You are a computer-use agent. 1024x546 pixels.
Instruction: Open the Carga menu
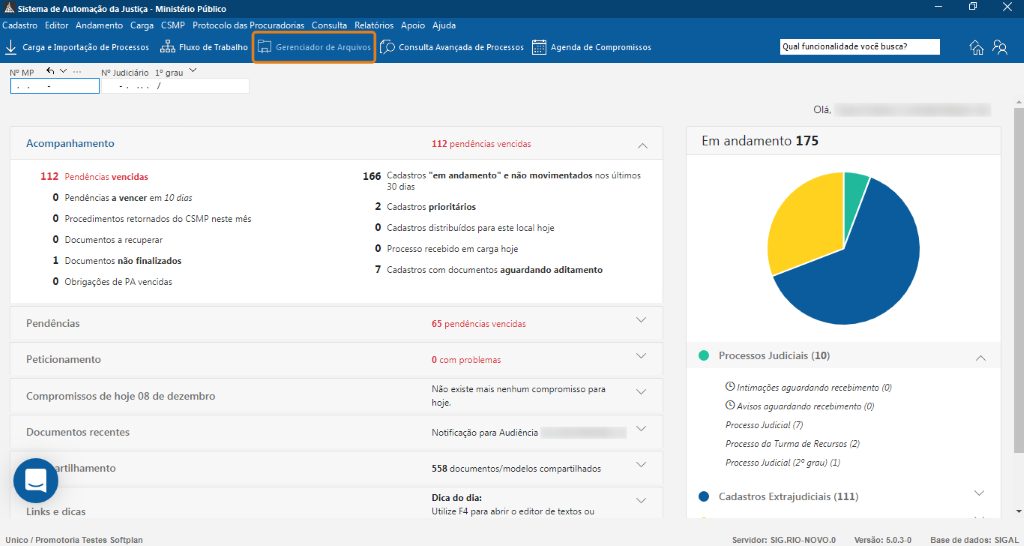coord(142,25)
